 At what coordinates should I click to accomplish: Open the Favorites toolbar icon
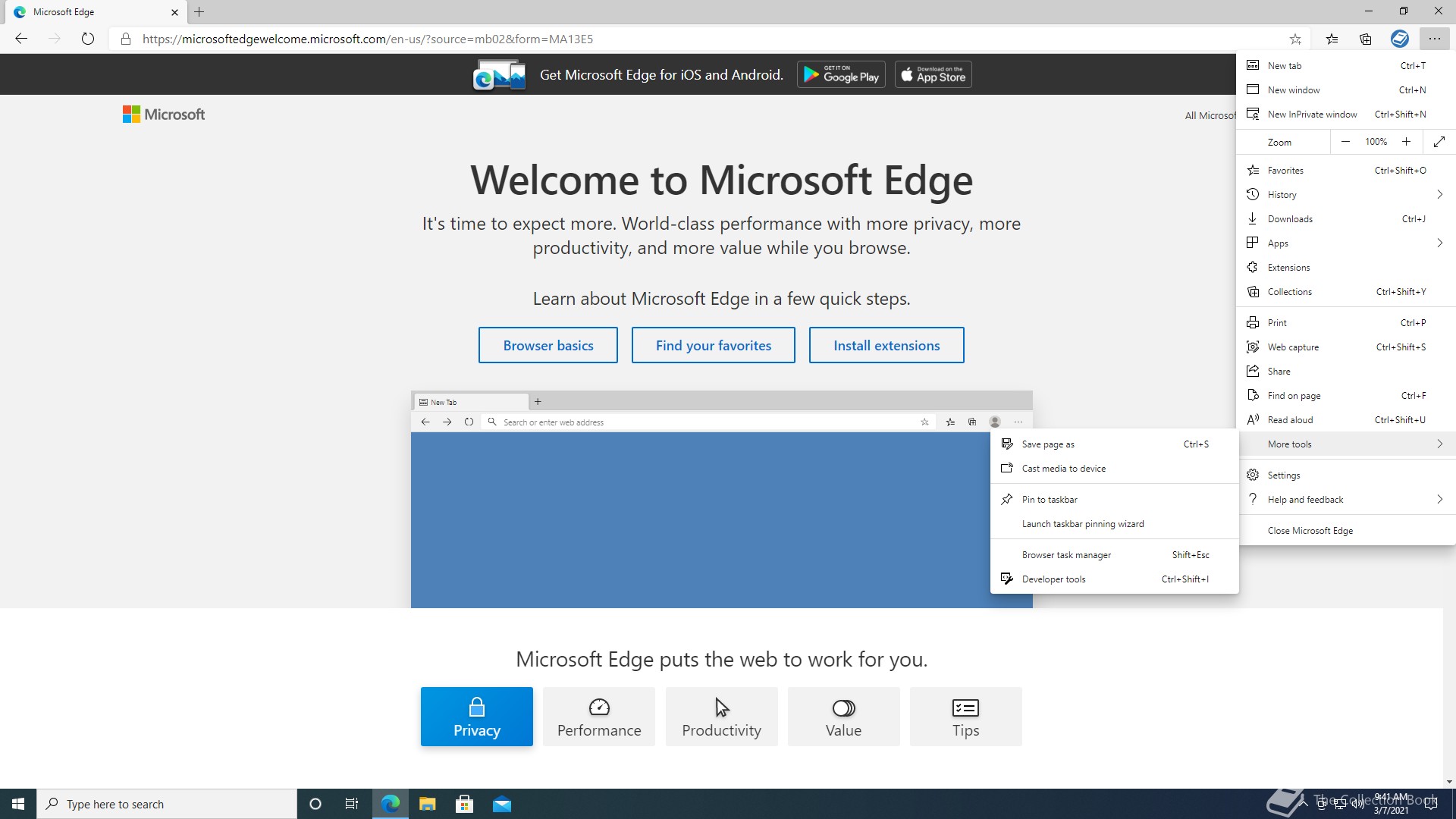coord(1332,39)
